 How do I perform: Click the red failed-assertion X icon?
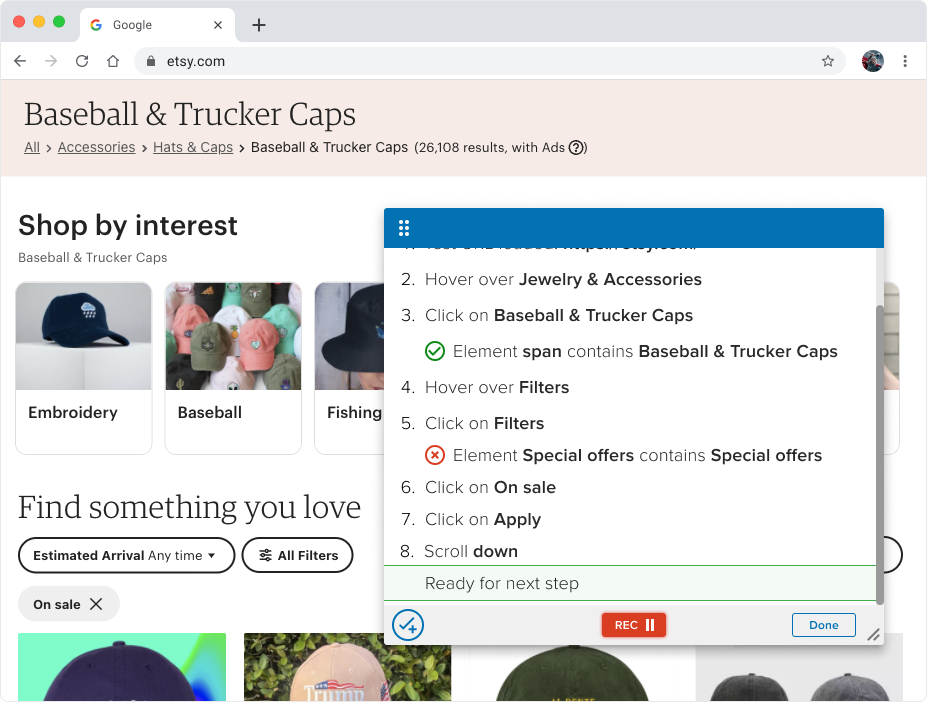(x=435, y=455)
